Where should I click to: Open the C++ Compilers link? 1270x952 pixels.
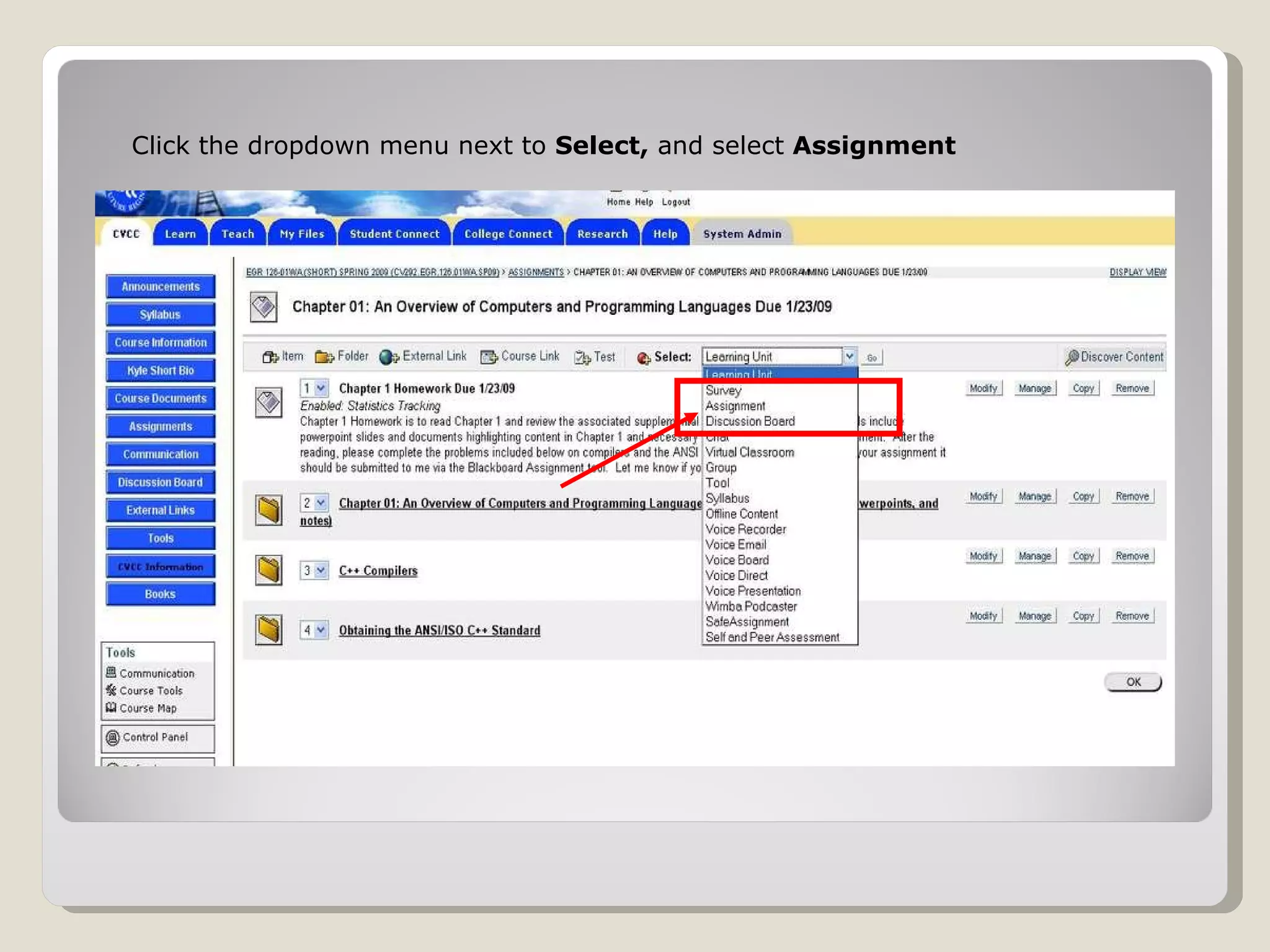pyautogui.click(x=378, y=571)
